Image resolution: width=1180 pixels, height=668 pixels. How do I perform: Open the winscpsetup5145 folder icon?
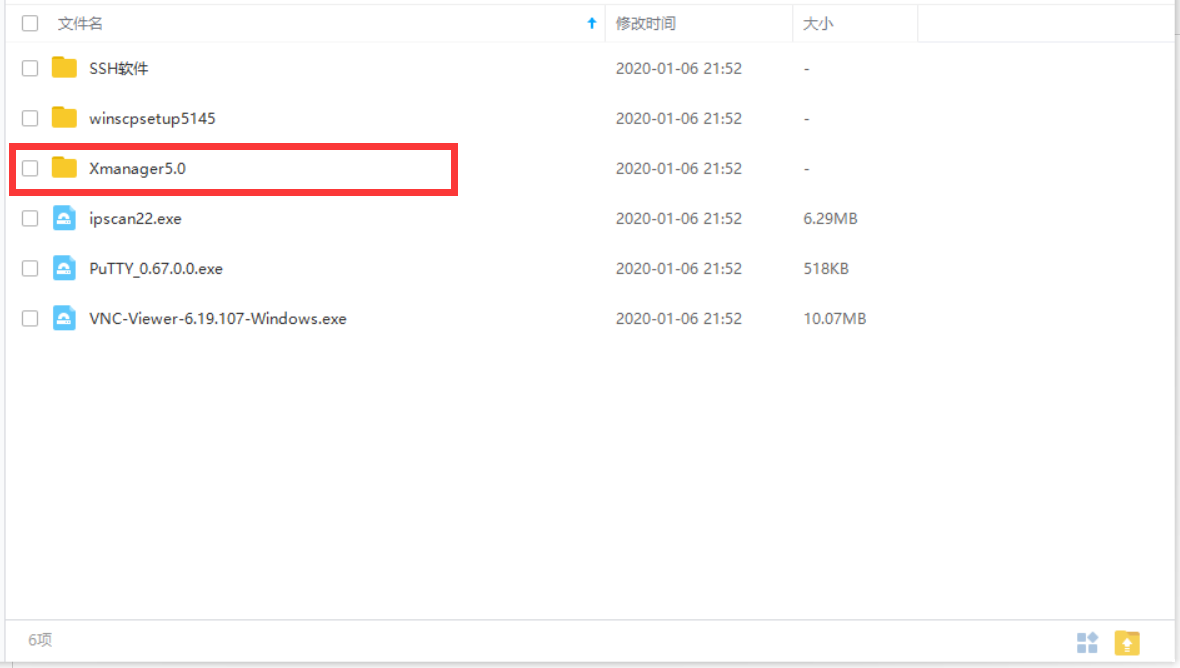point(64,118)
